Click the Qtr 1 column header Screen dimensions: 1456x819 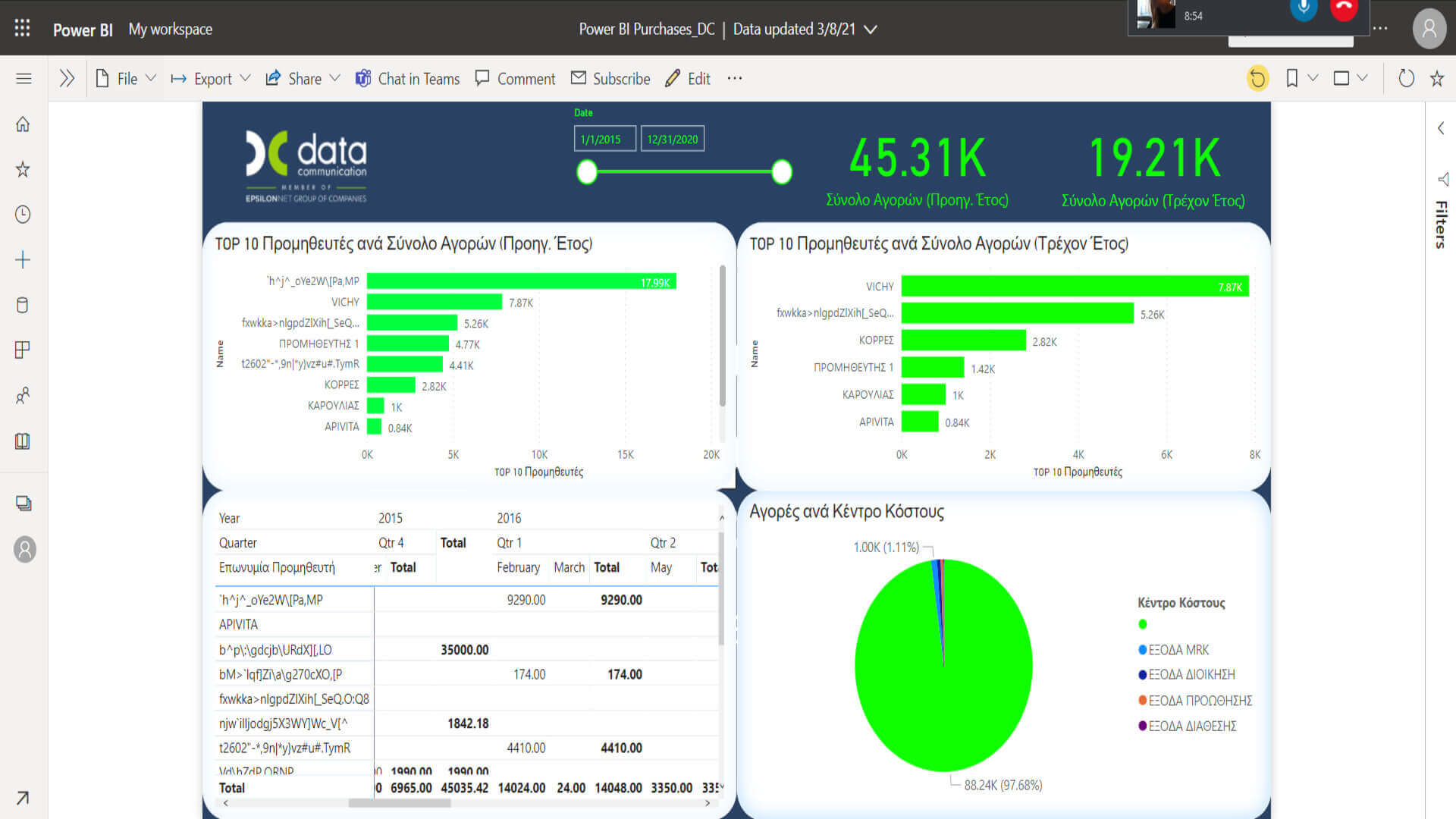pyautogui.click(x=509, y=543)
